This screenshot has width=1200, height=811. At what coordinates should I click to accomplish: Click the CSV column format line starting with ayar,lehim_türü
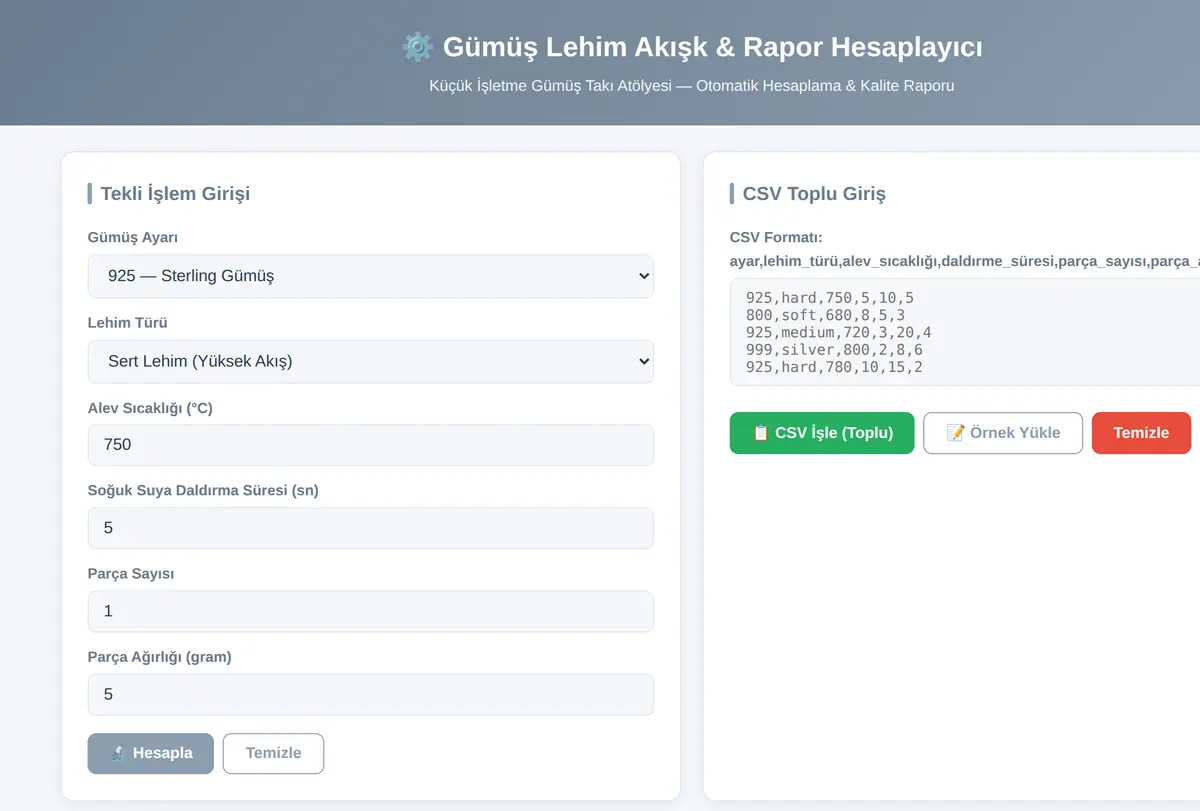[x=965, y=261]
